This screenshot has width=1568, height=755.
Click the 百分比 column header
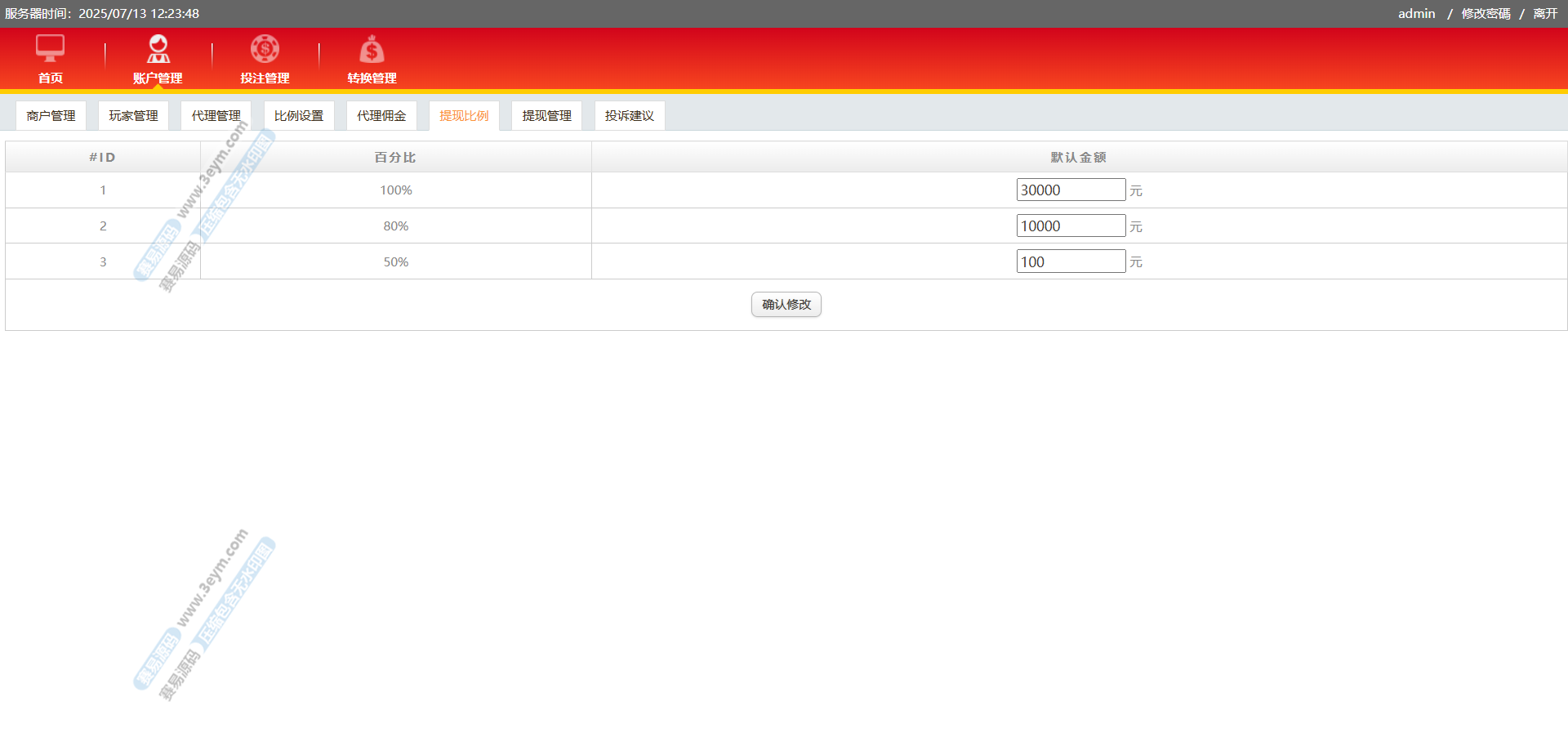[395, 158]
